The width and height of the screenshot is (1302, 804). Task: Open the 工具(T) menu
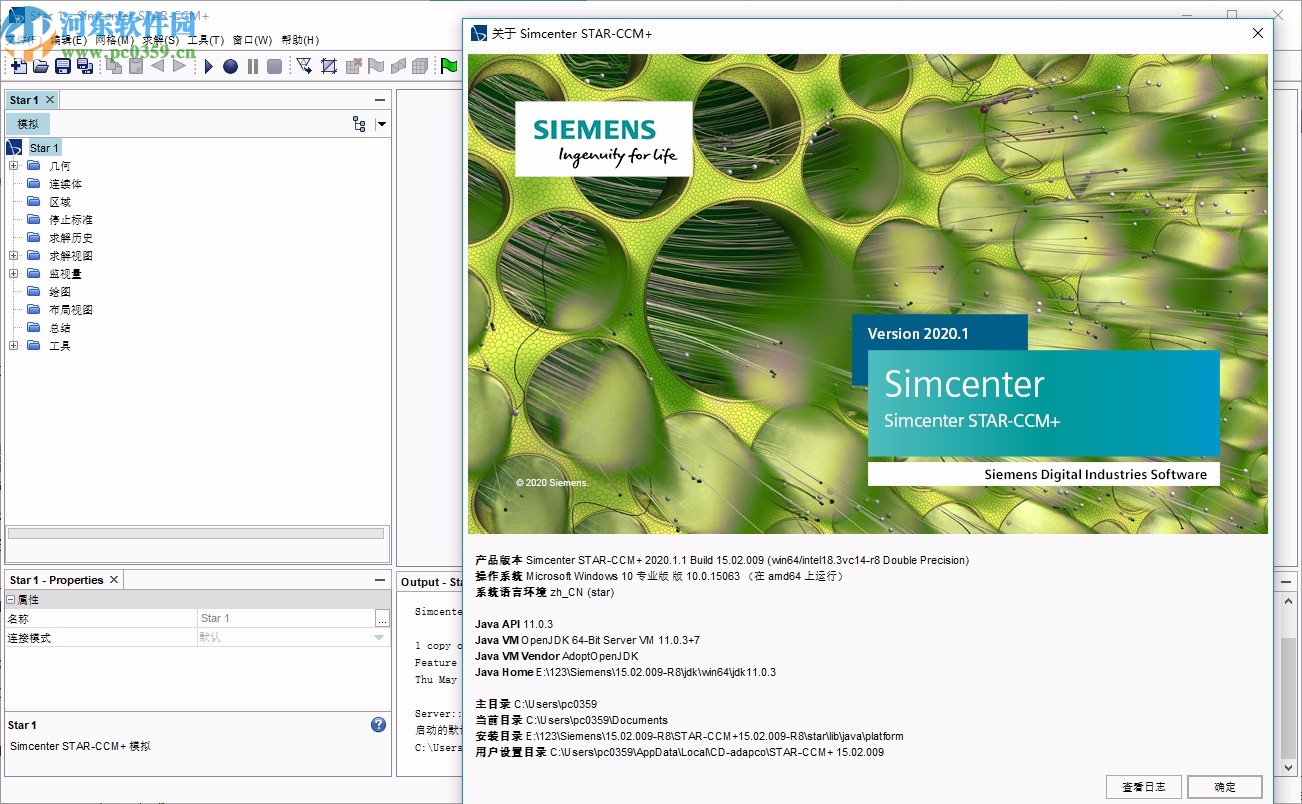(206, 40)
